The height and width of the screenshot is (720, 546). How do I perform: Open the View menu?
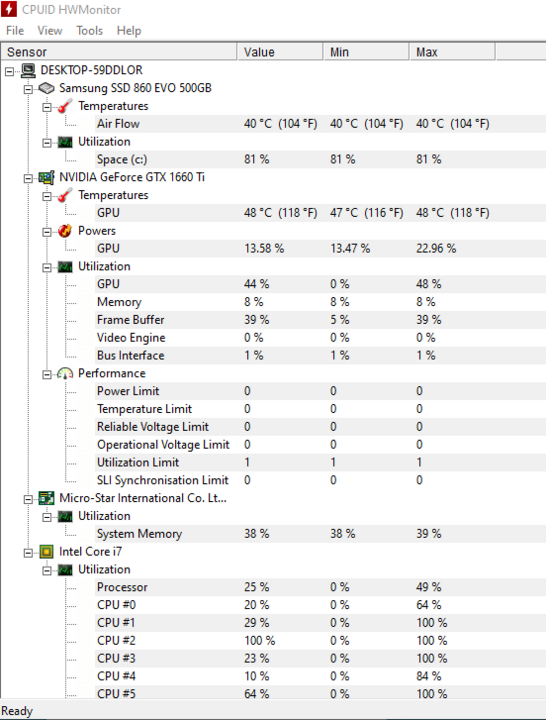50,31
